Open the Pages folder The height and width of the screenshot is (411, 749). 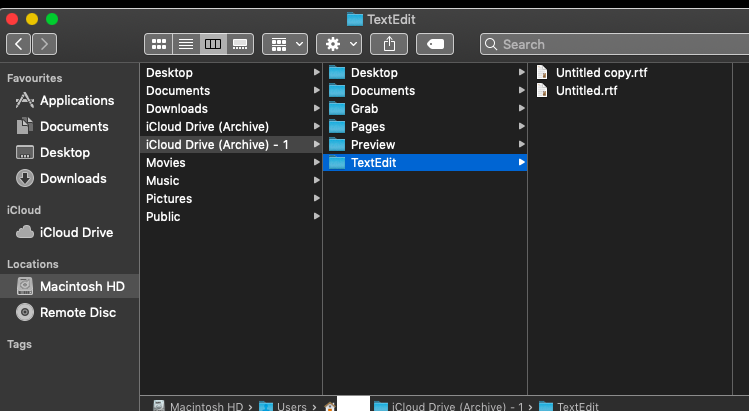[425, 127]
